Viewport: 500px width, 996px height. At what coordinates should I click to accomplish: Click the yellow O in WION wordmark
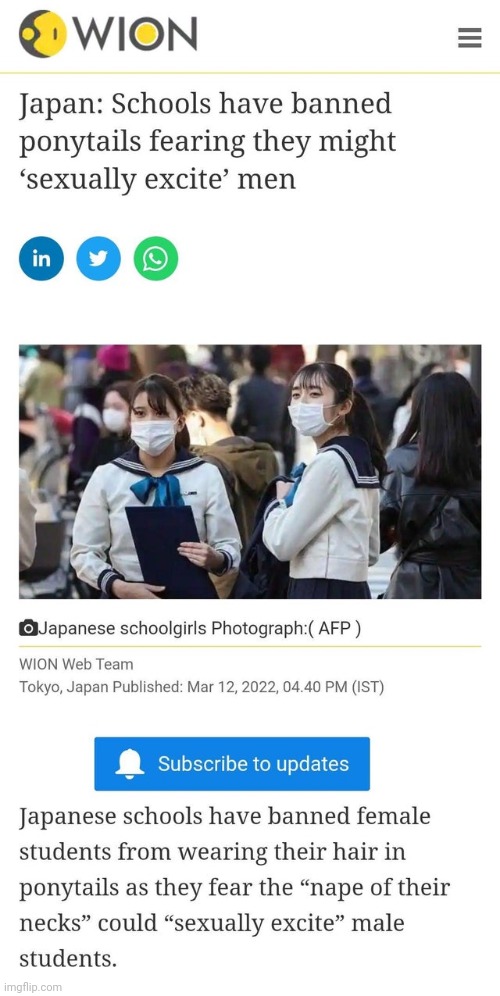(x=145, y=35)
